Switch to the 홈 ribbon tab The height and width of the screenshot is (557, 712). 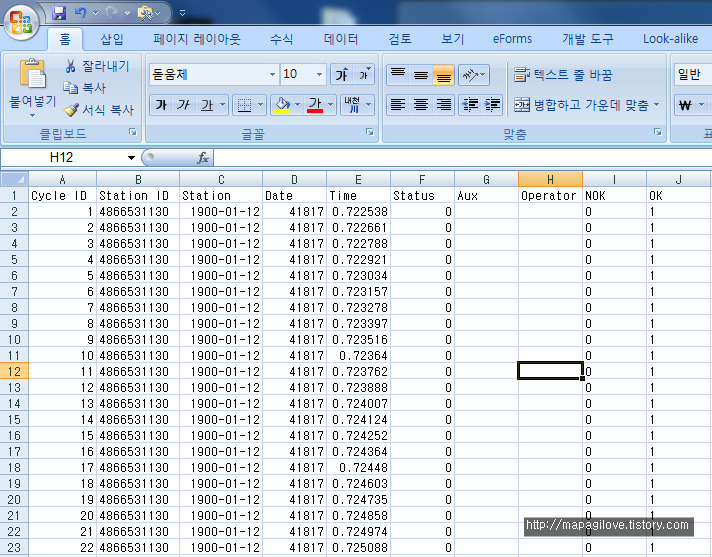coord(65,39)
